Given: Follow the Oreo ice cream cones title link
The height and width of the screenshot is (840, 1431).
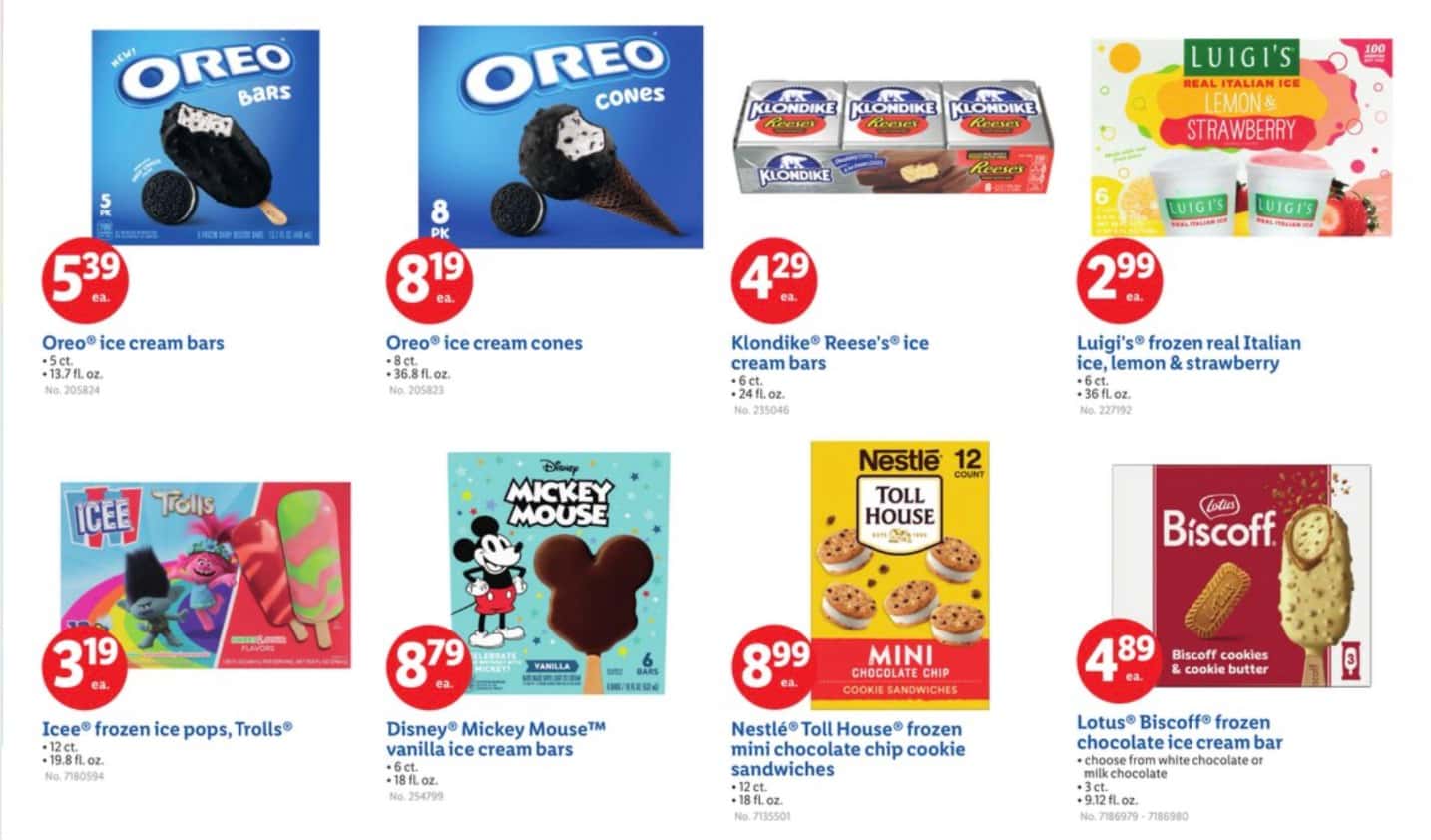Looking at the screenshot, I should point(484,343).
